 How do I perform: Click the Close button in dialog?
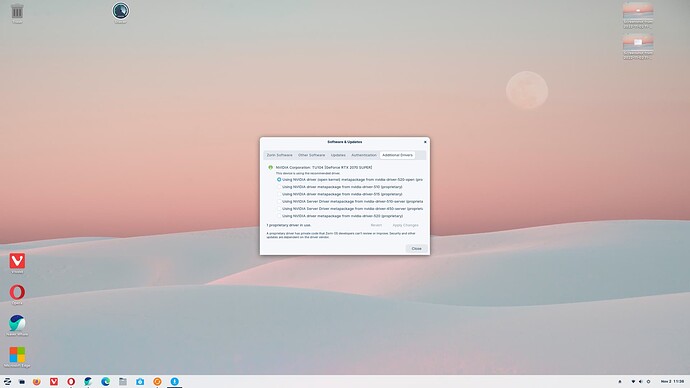pos(416,249)
